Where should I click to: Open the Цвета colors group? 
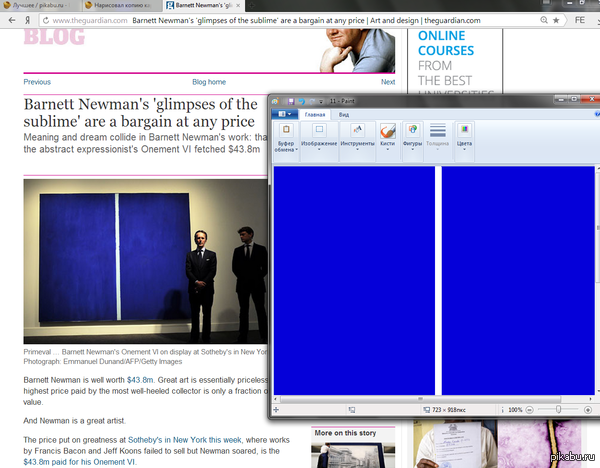(x=464, y=140)
